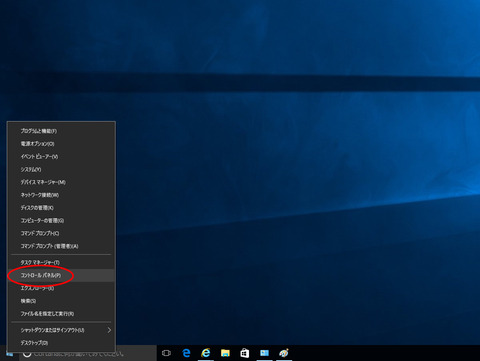The width and height of the screenshot is (480, 361).
Task: Select ネットワーク接続 entry
Action: coord(61,195)
